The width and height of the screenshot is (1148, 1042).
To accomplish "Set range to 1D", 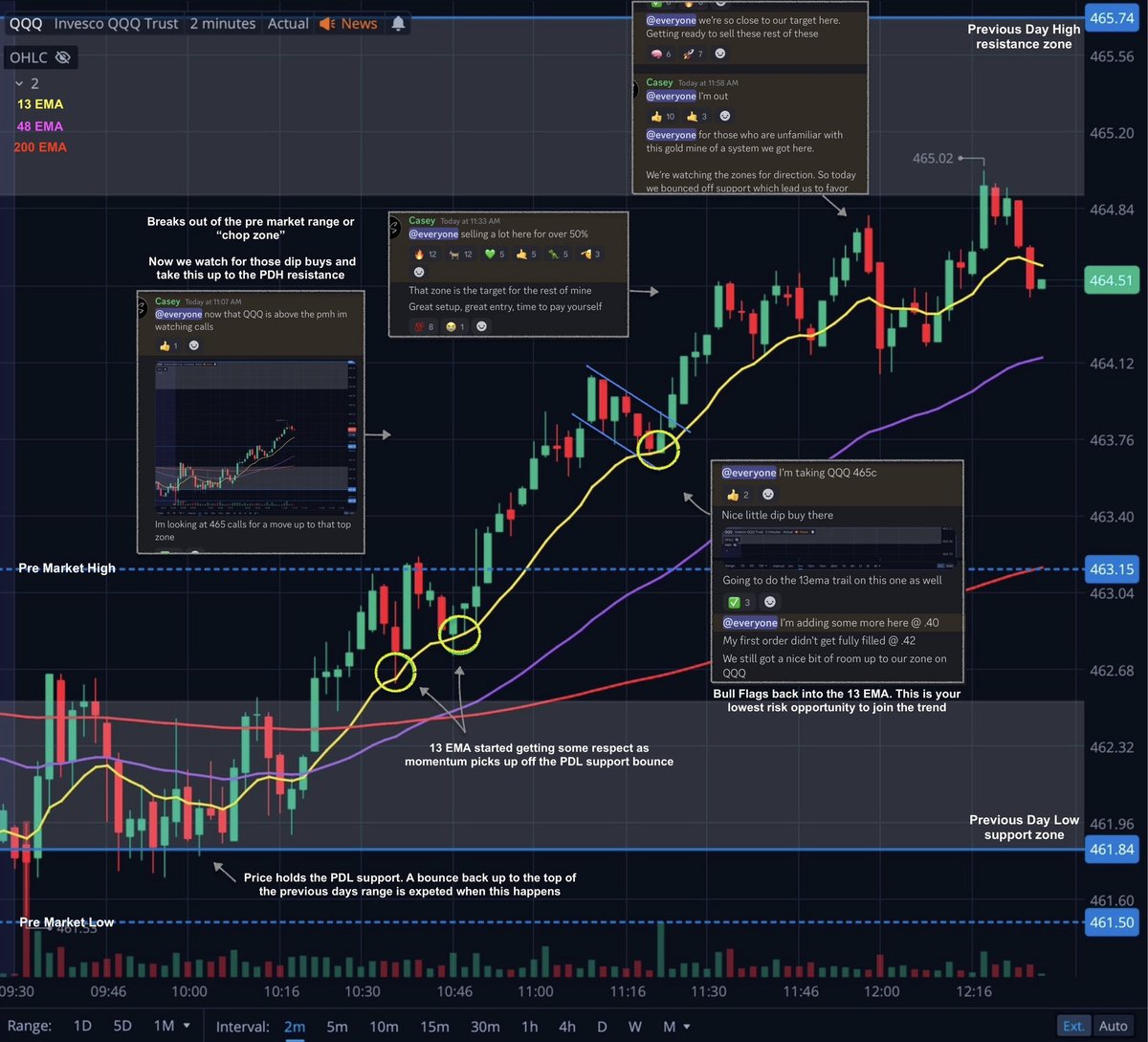I will point(82,1026).
